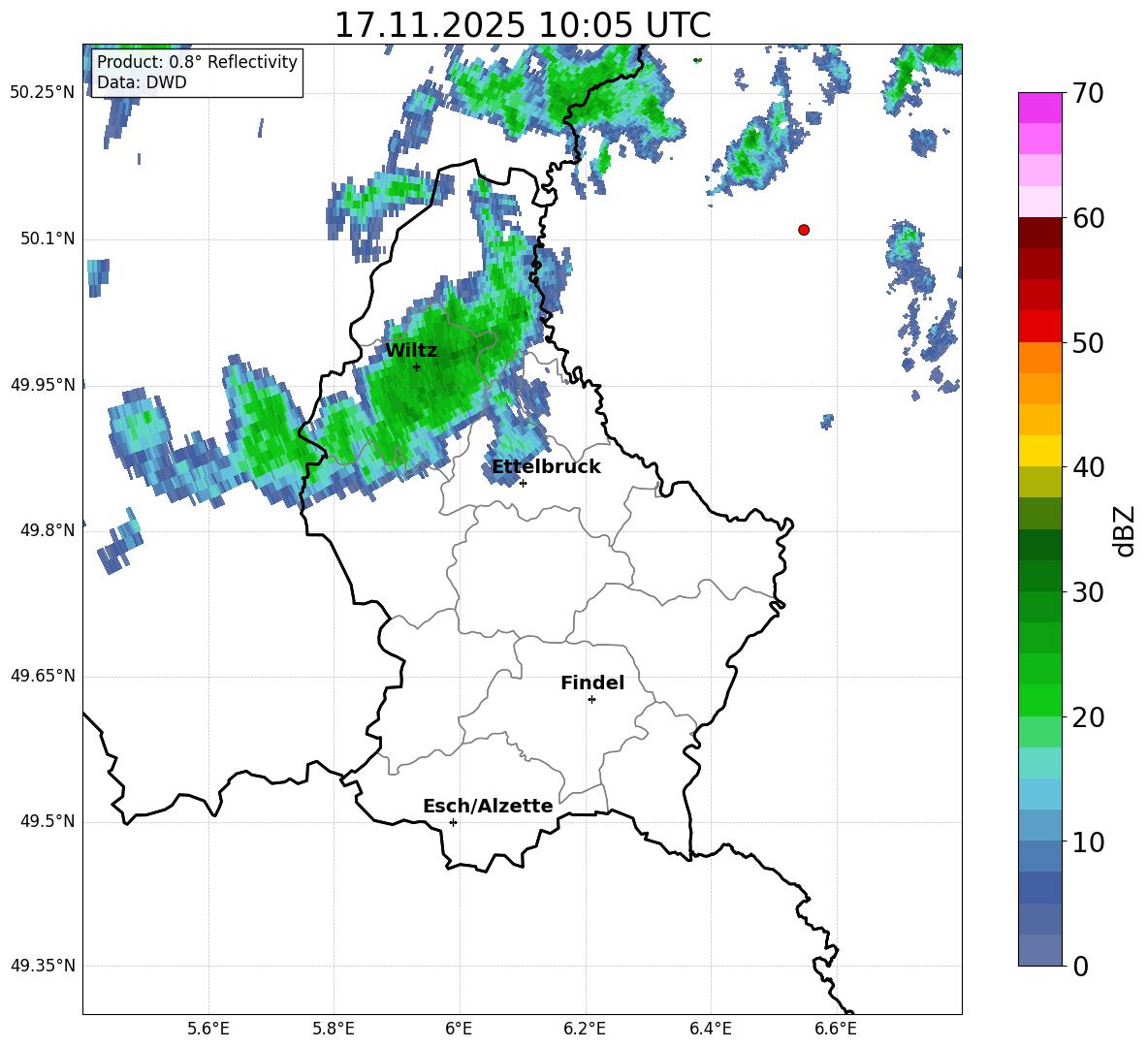The image size is (1148, 1048).
Task: Select the Wiltz city label
Action: pyautogui.click(x=411, y=351)
